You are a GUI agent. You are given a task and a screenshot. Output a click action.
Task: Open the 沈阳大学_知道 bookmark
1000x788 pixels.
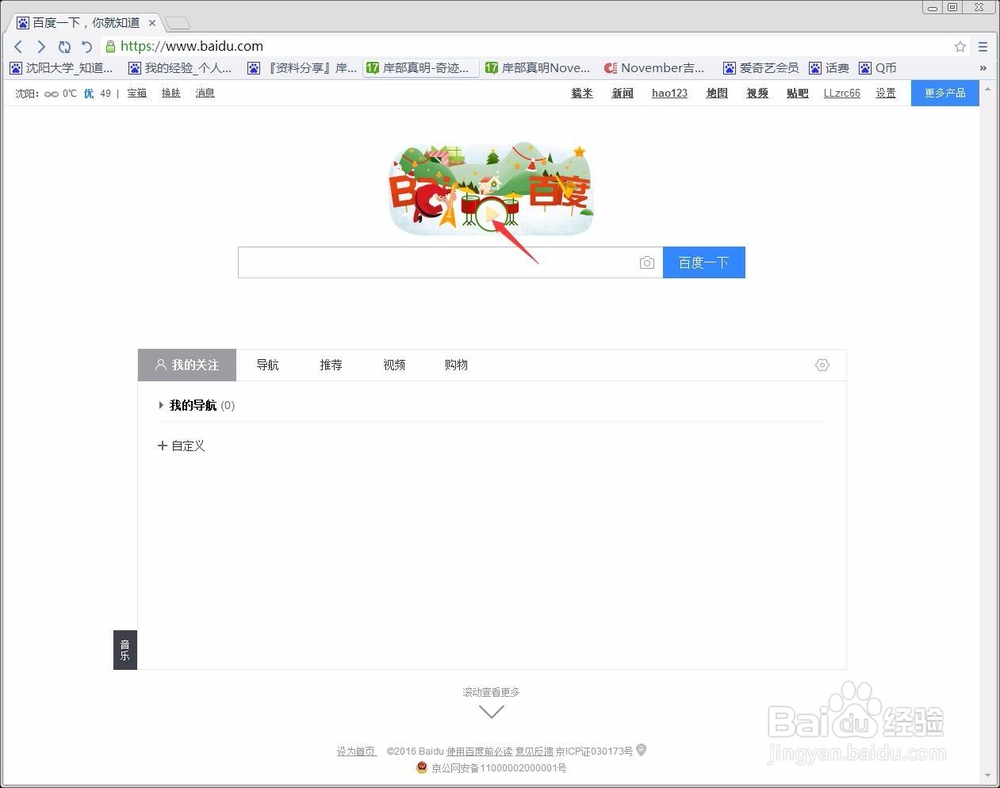[x=61, y=68]
